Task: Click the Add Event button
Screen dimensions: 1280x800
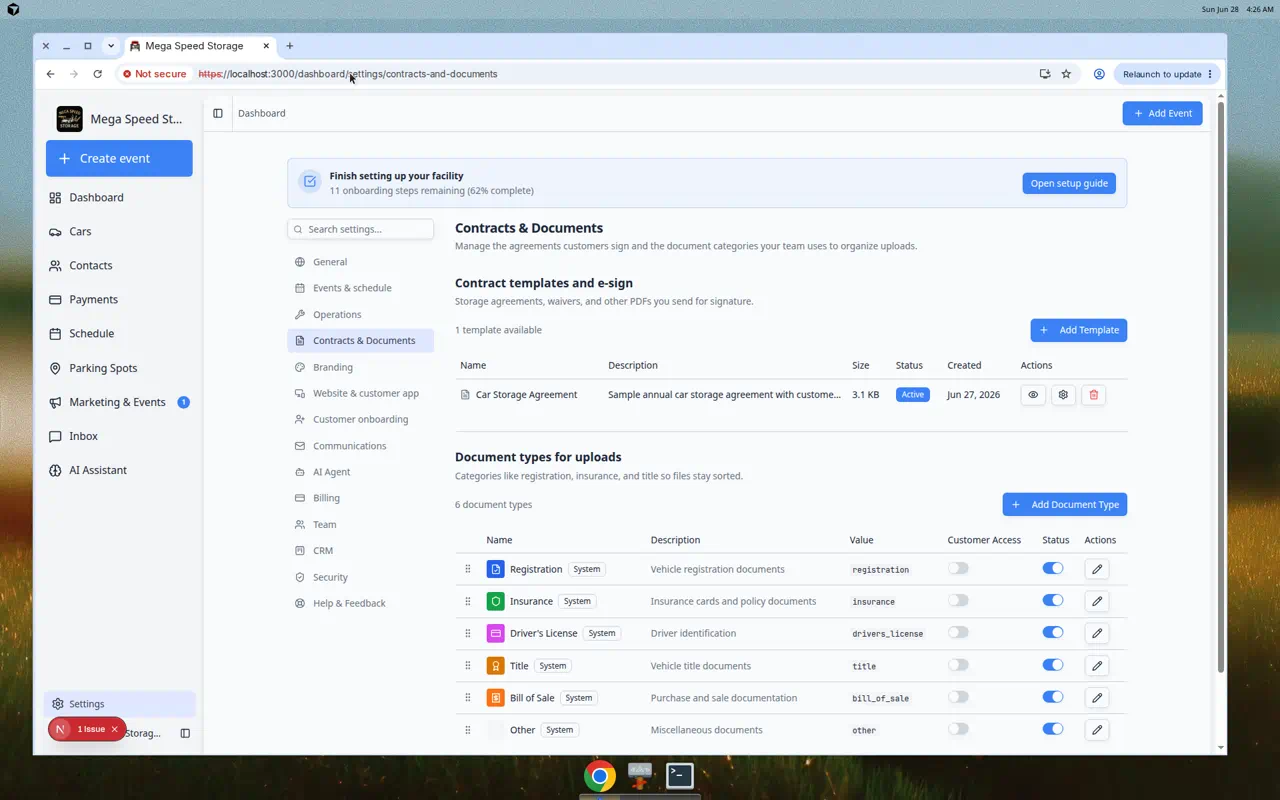Action: tap(1162, 113)
